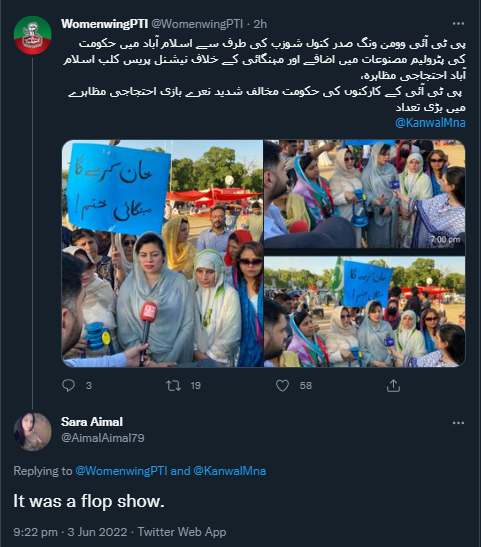The height and width of the screenshot is (547, 481).
Task: Click the @KanwalMna mention in tweet text
Action: [430, 123]
